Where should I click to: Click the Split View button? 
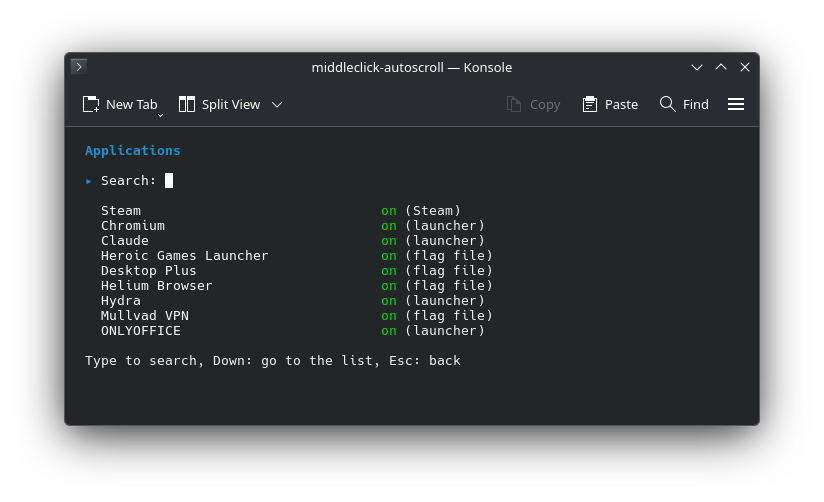[219, 105]
